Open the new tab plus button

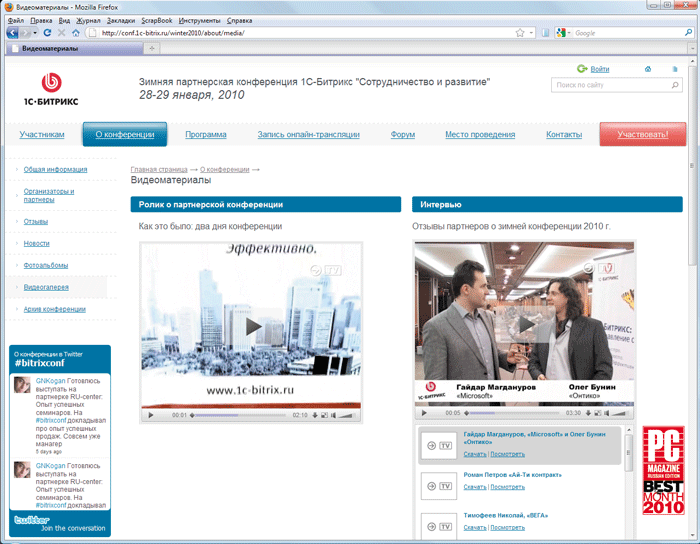[152, 48]
